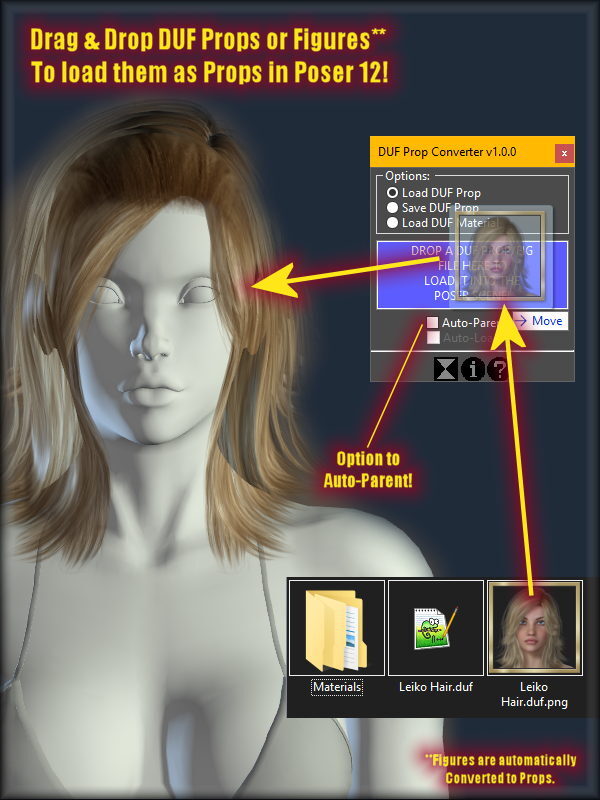Open the help question mark icon
This screenshot has width=600, height=800.
point(498,369)
